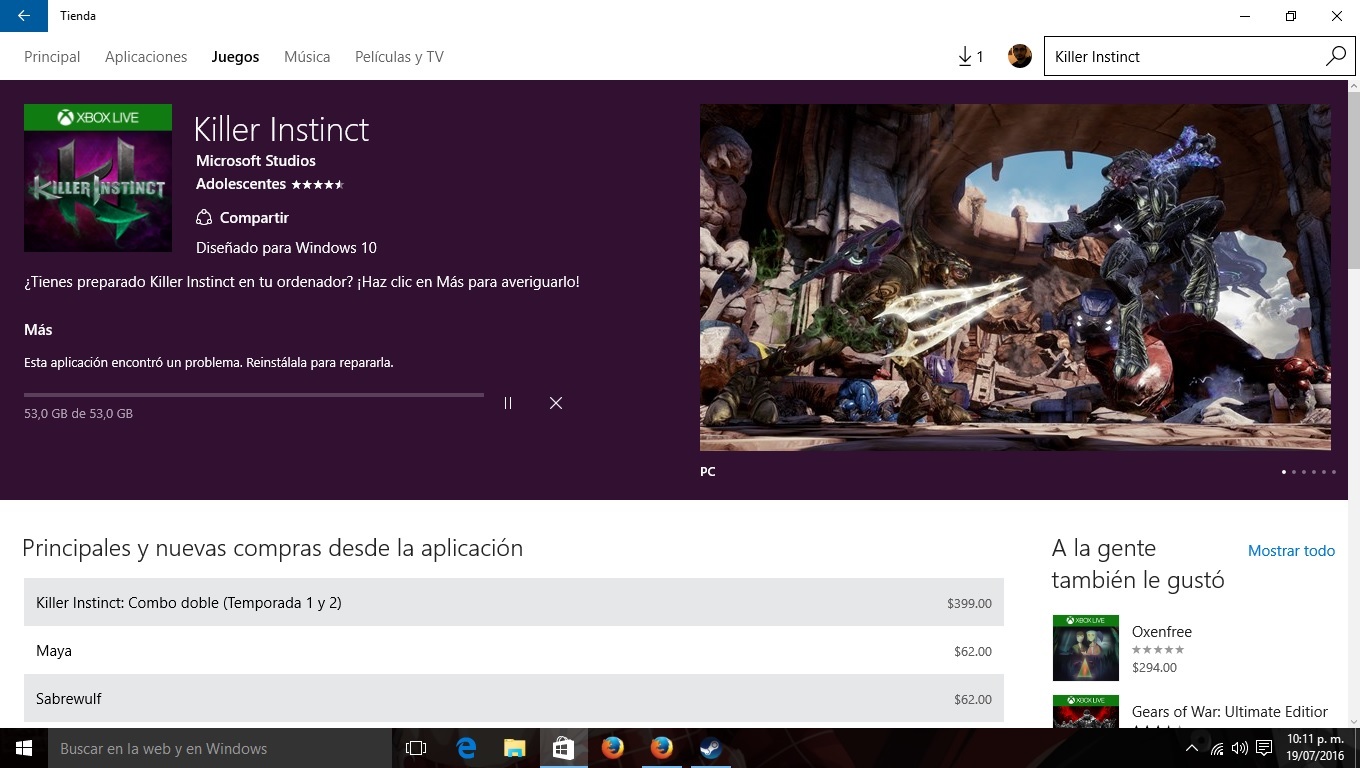Open the second Firefox taskbar icon
The height and width of the screenshot is (768, 1360).
click(x=661, y=748)
